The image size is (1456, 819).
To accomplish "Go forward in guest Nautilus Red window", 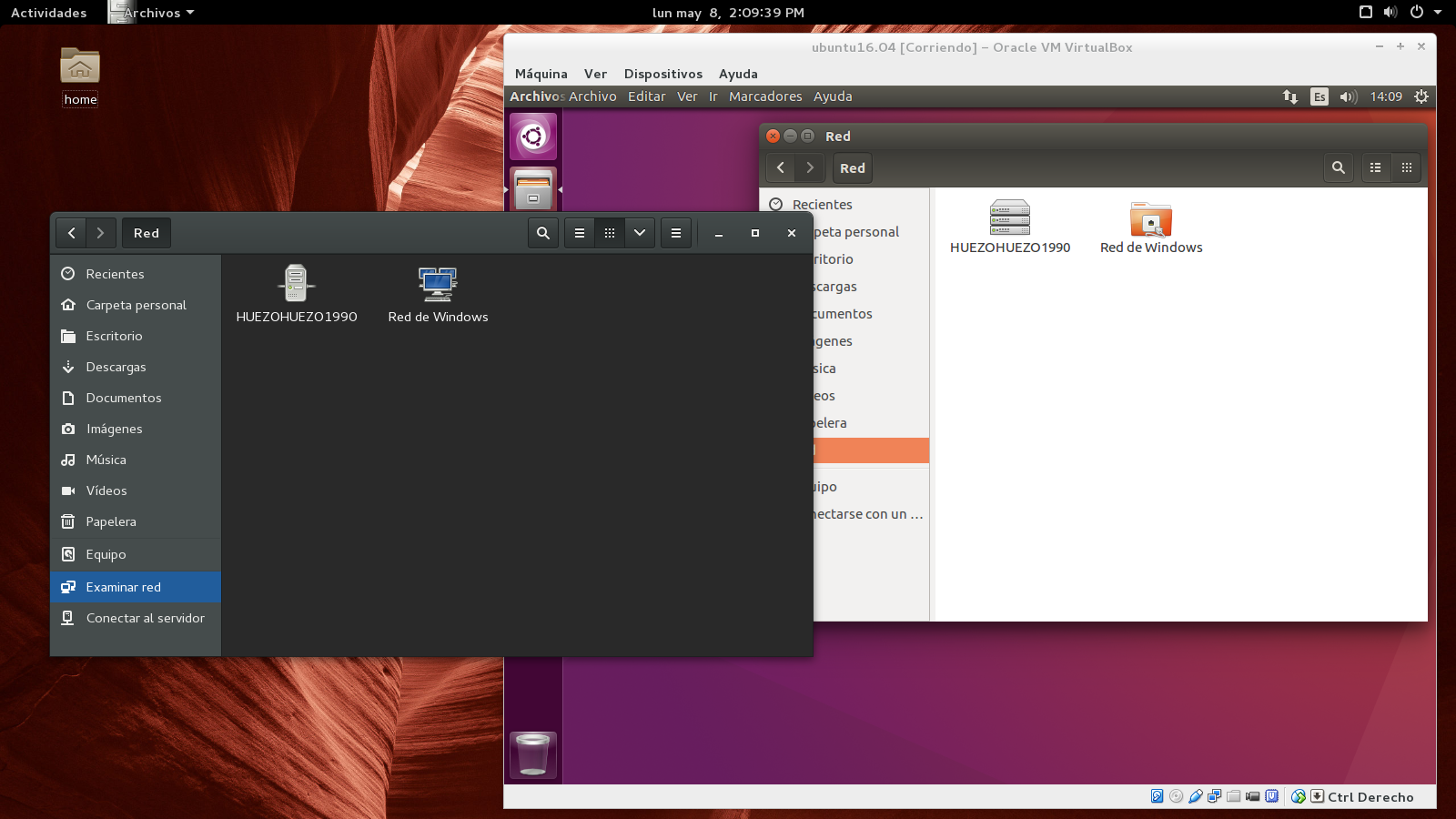I will tap(810, 167).
